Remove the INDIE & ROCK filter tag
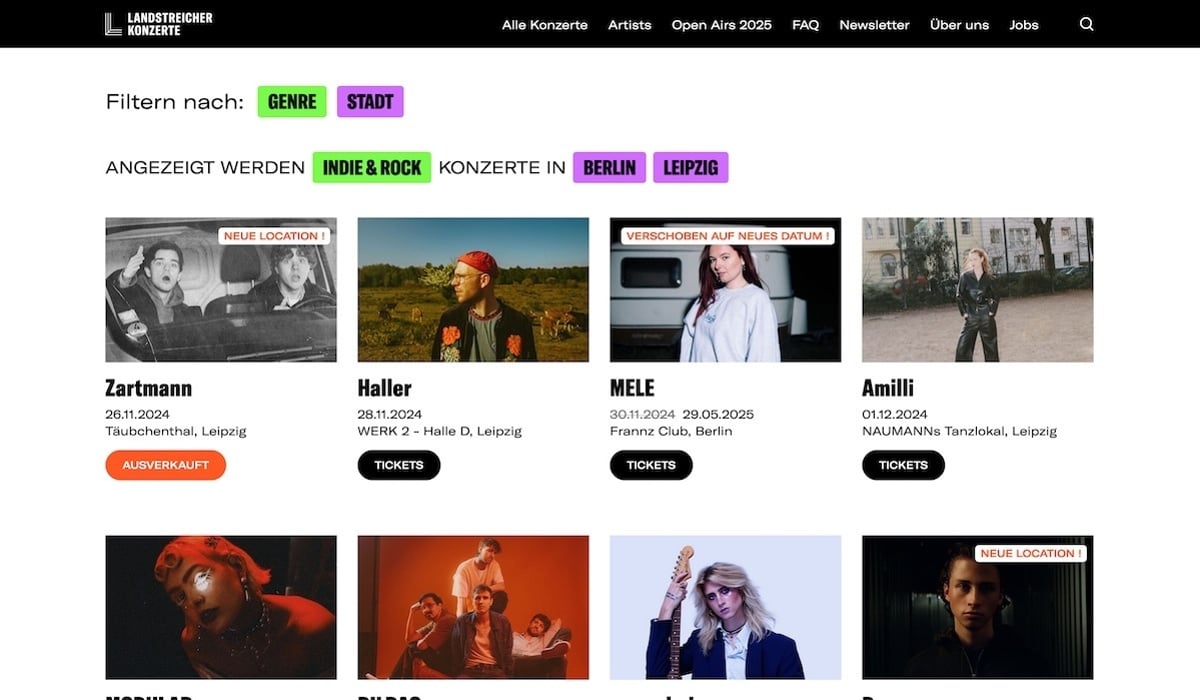Viewport: 1200px width, 700px height. click(x=372, y=167)
